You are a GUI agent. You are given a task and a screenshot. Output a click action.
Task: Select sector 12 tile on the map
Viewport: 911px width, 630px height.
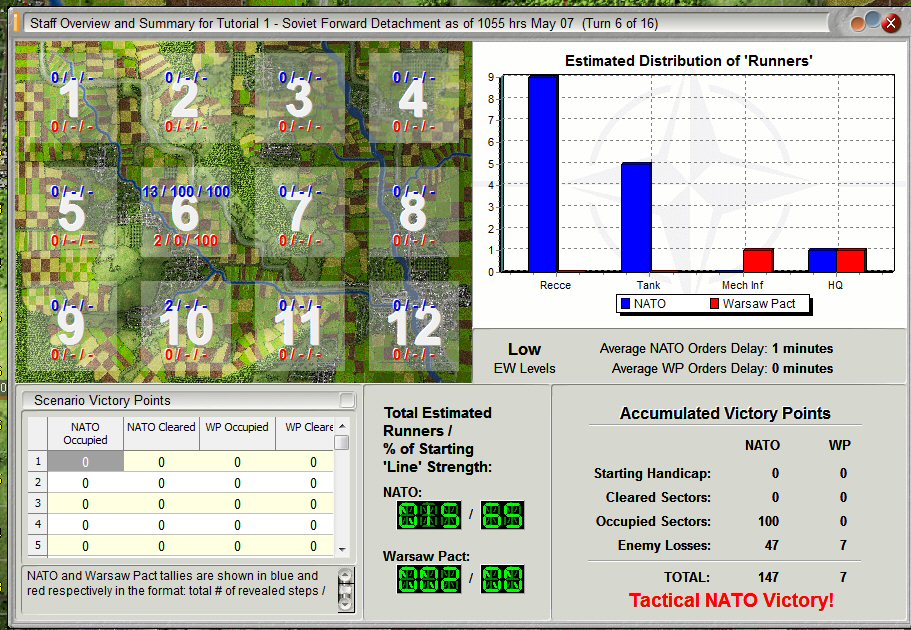coord(414,327)
